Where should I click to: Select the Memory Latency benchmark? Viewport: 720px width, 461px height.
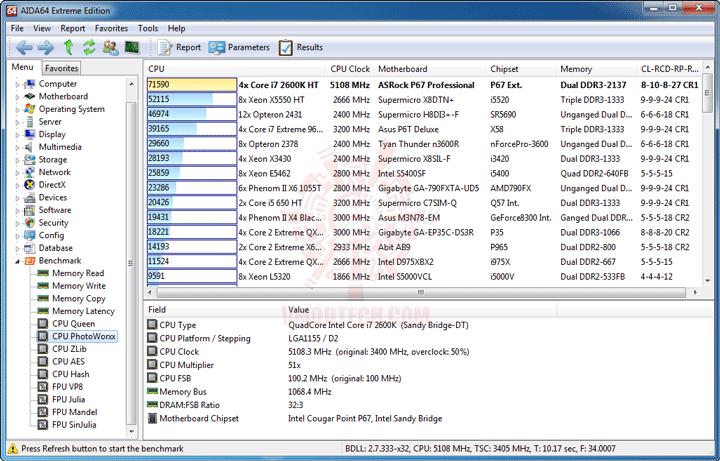point(76,311)
